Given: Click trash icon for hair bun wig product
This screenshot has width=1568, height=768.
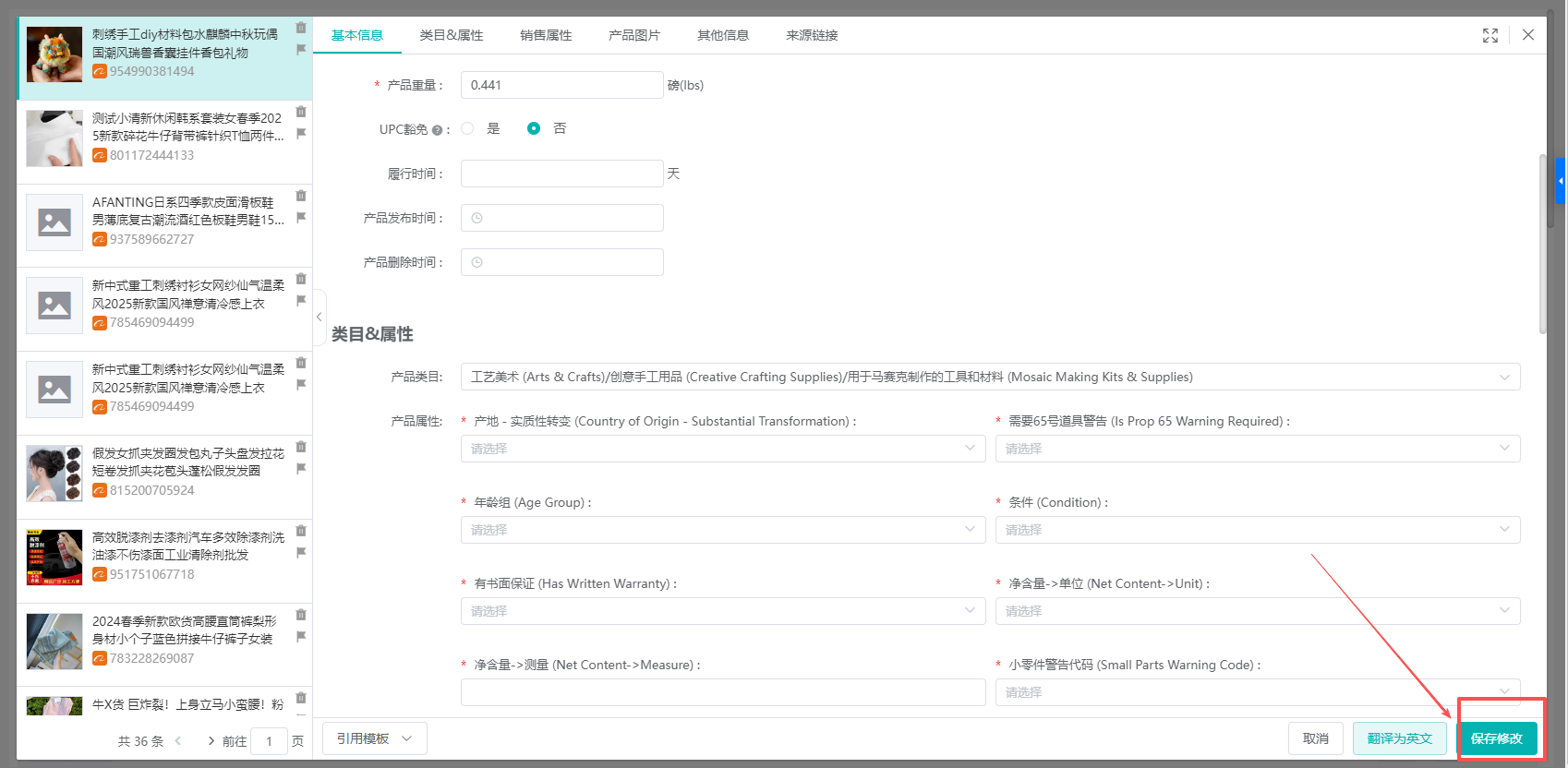Looking at the screenshot, I should [x=301, y=447].
